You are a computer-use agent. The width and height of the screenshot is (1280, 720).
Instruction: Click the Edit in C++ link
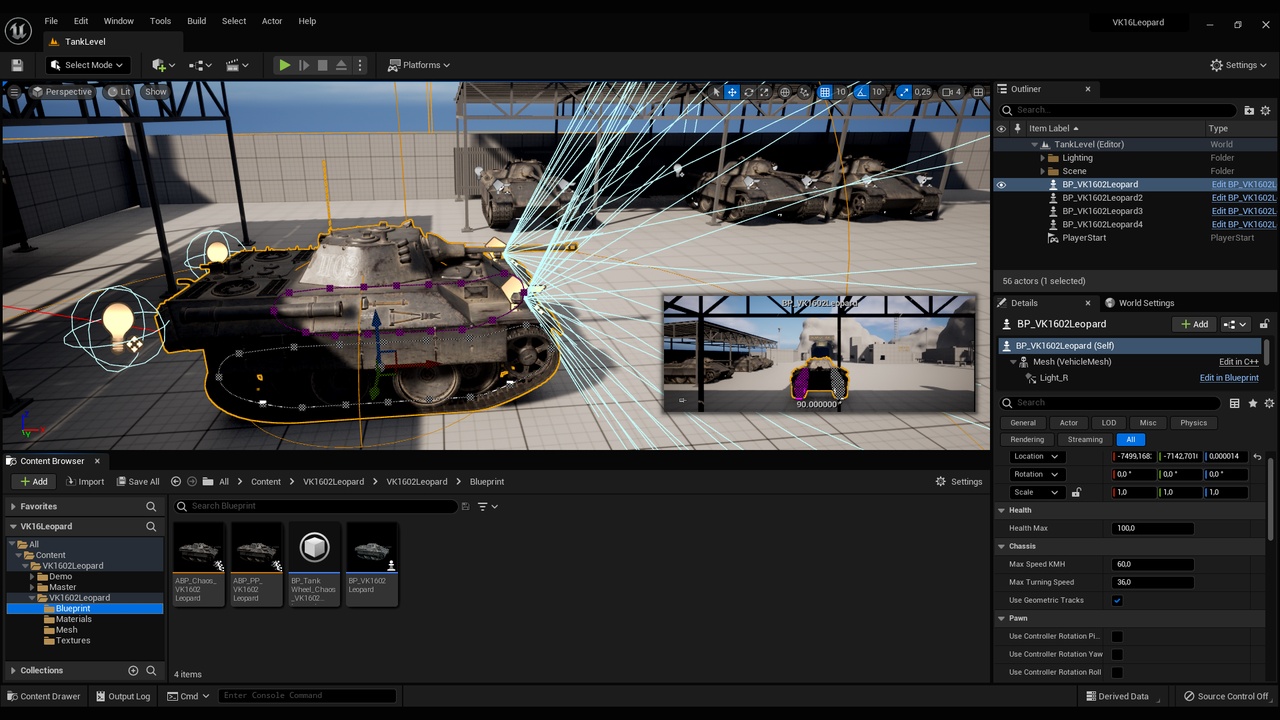(1238, 362)
